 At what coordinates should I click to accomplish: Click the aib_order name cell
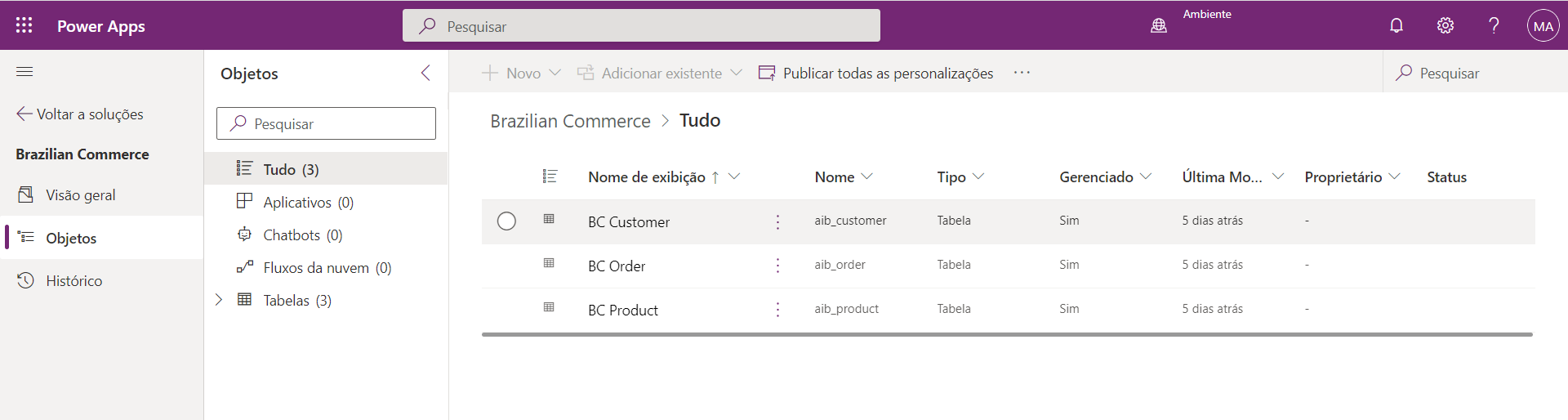[x=840, y=265]
